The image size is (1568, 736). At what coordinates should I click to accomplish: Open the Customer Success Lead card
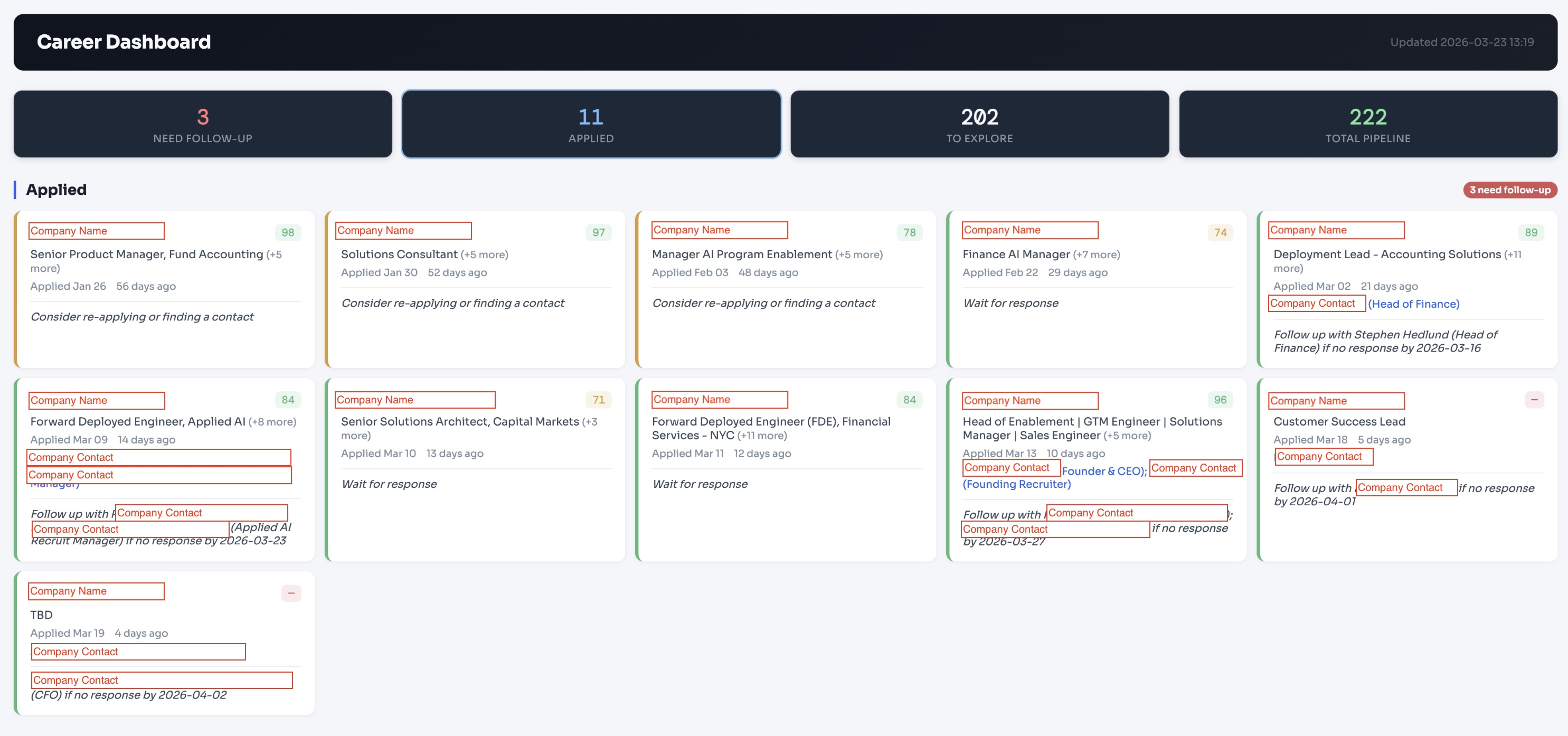click(x=1408, y=469)
